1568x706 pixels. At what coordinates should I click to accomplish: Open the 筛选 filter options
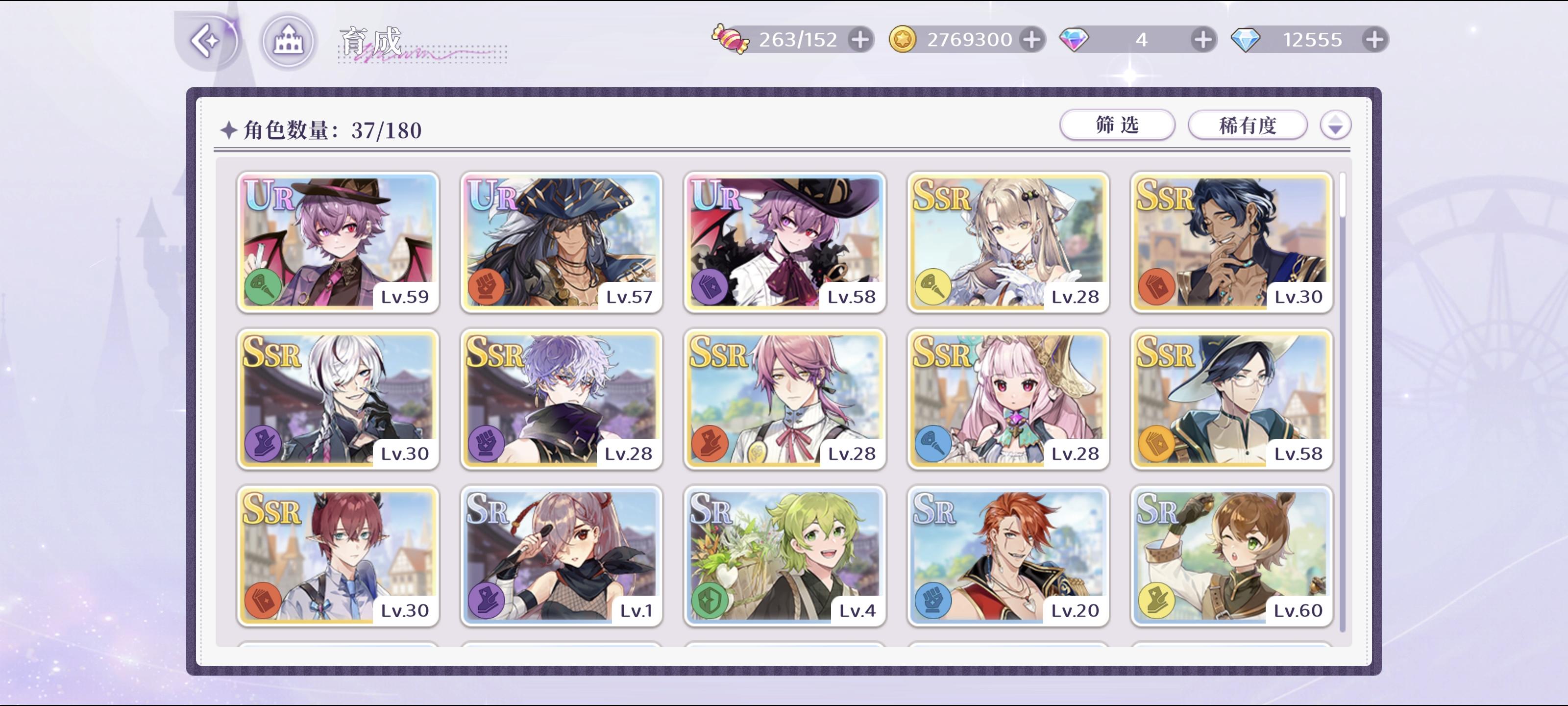[1117, 126]
